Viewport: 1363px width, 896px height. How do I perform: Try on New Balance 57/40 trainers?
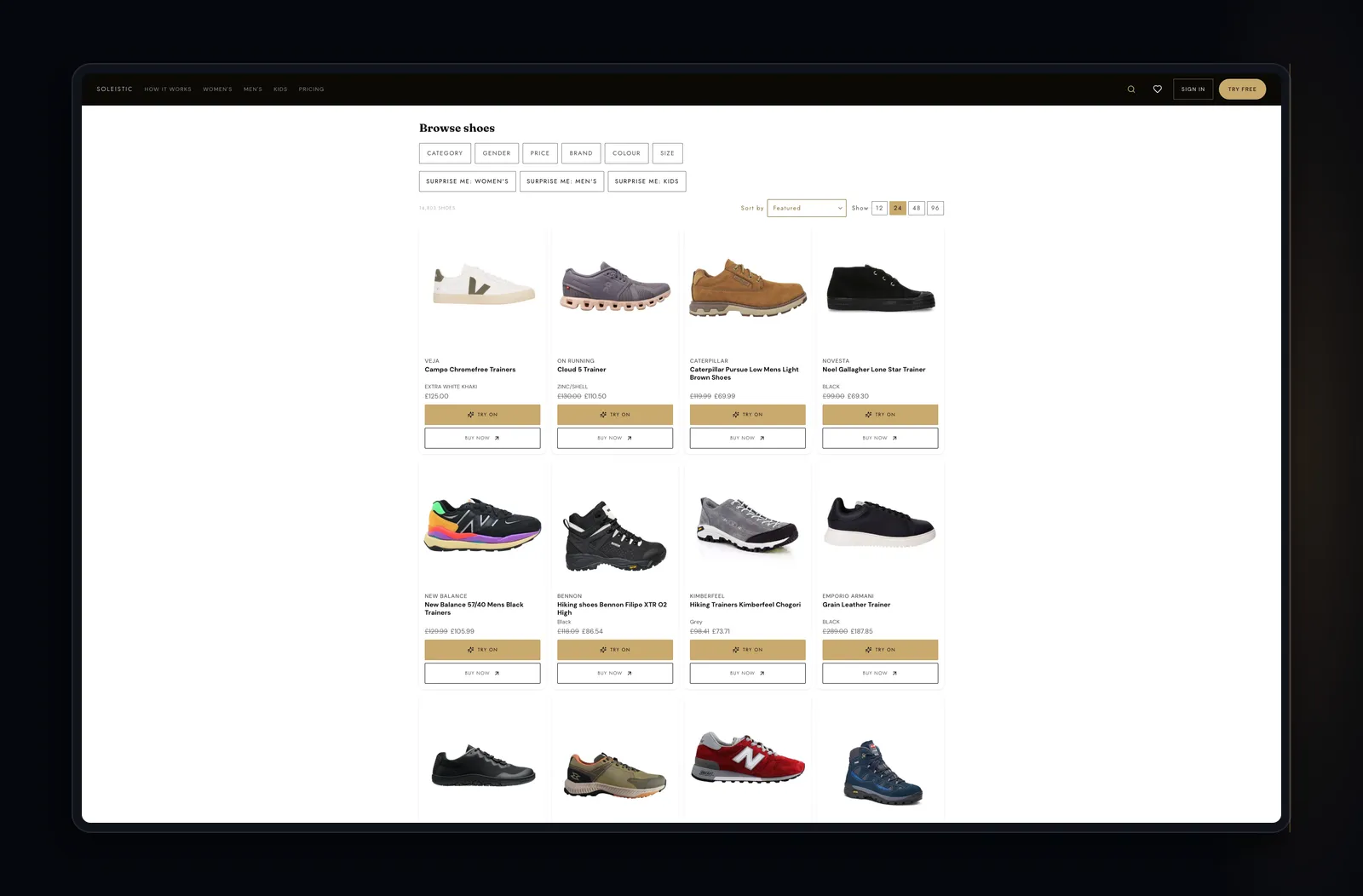(x=482, y=650)
